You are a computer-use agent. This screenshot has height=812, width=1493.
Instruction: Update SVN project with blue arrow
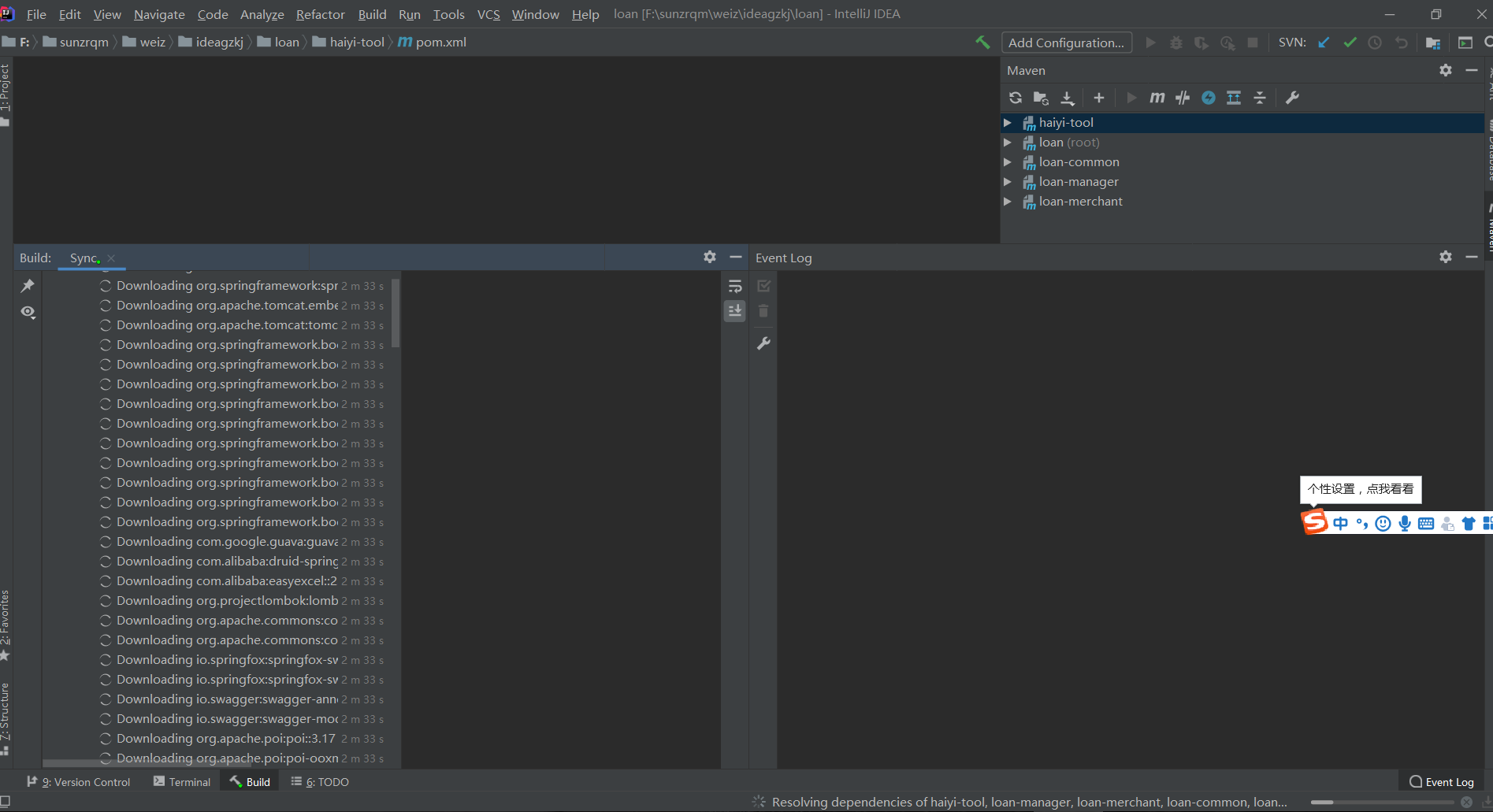[x=1324, y=43]
